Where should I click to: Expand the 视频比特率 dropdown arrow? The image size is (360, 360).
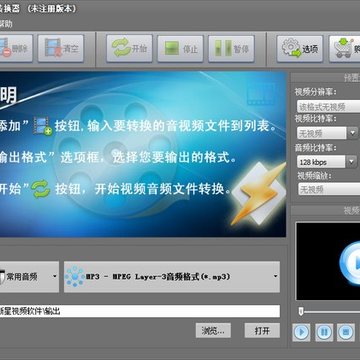[352, 134]
